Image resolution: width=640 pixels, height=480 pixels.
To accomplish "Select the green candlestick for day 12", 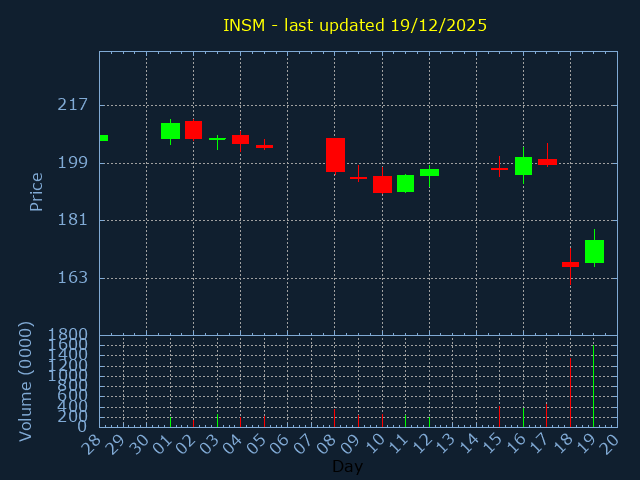I will coord(429,173).
